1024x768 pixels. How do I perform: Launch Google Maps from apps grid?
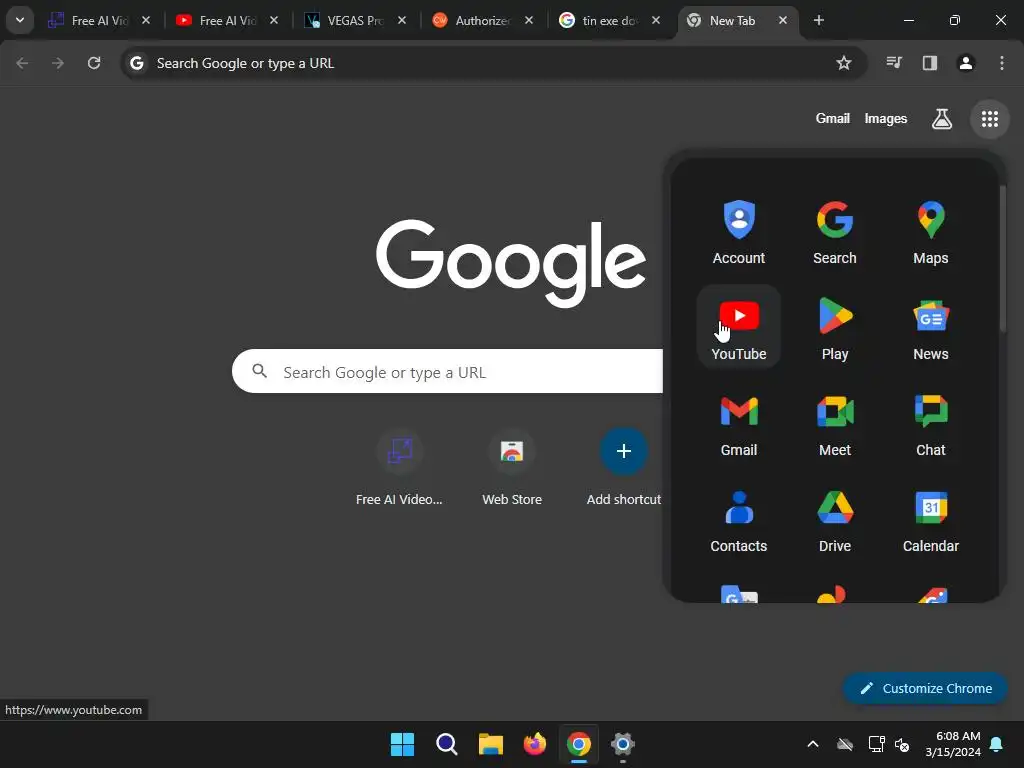click(931, 232)
